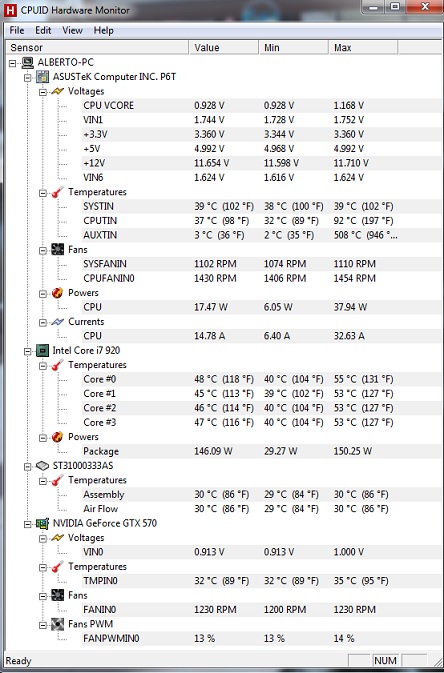Open the View menu

pyautogui.click(x=72, y=30)
